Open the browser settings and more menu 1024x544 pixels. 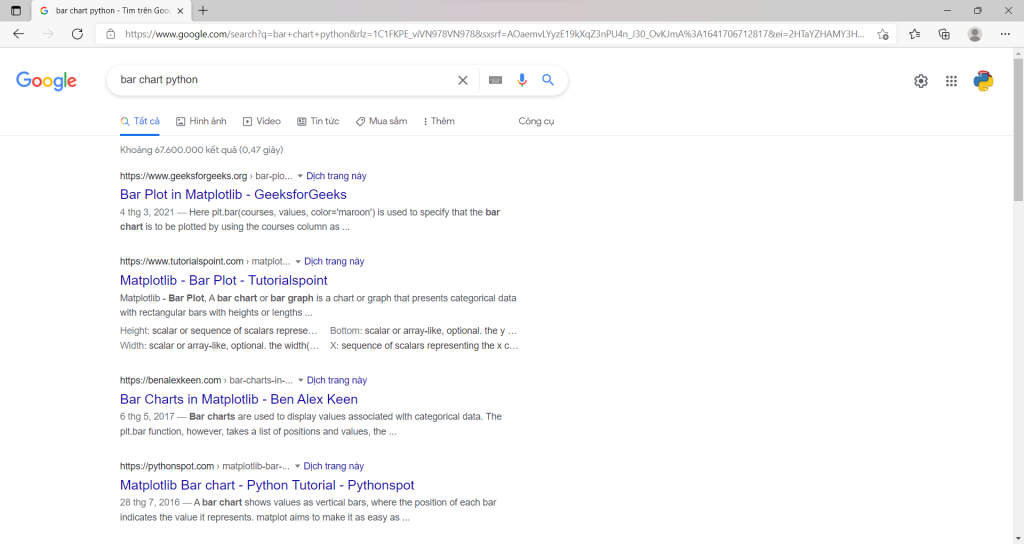1005,34
